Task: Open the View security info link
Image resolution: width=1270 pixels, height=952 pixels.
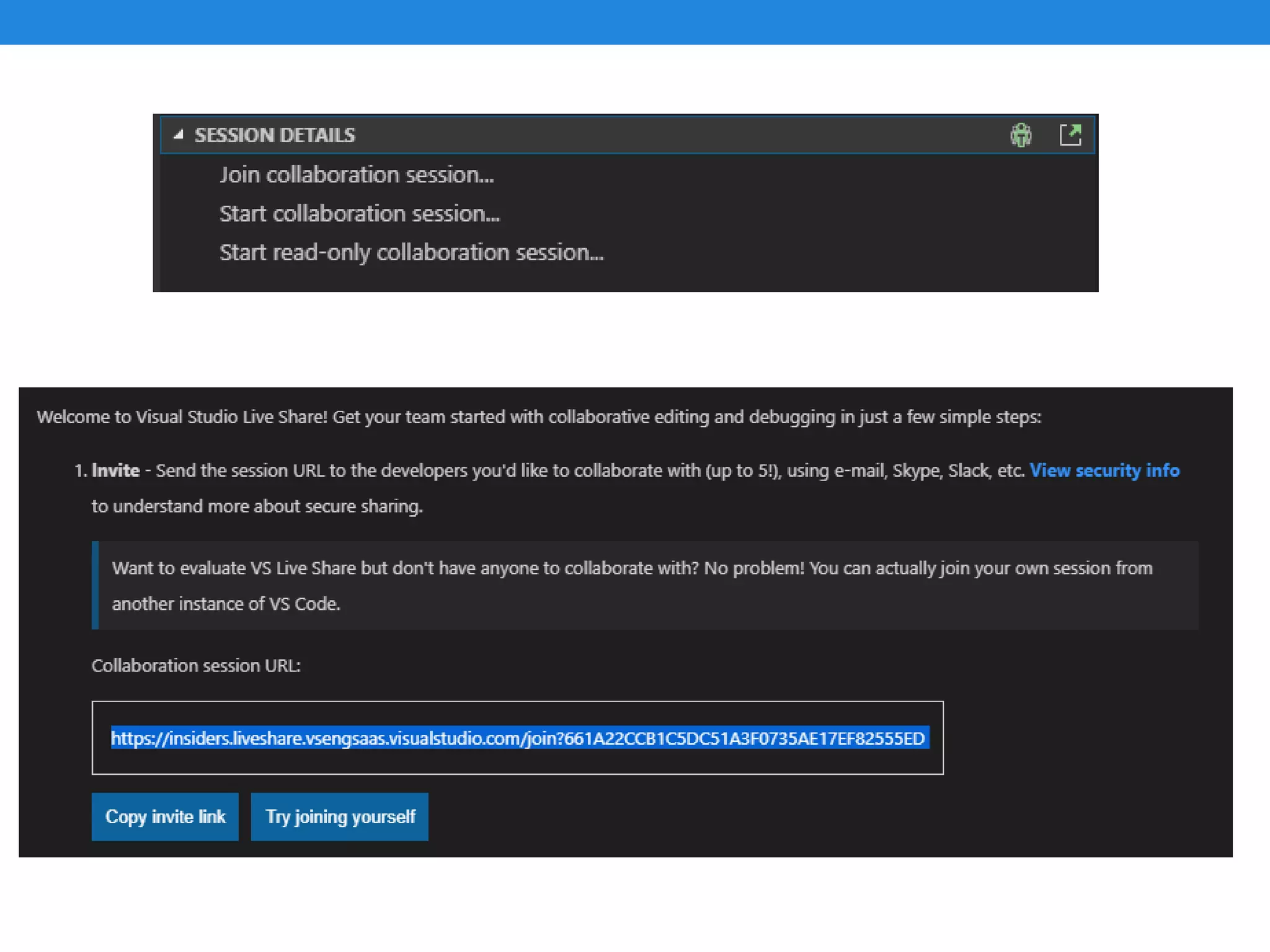Action: [1104, 470]
